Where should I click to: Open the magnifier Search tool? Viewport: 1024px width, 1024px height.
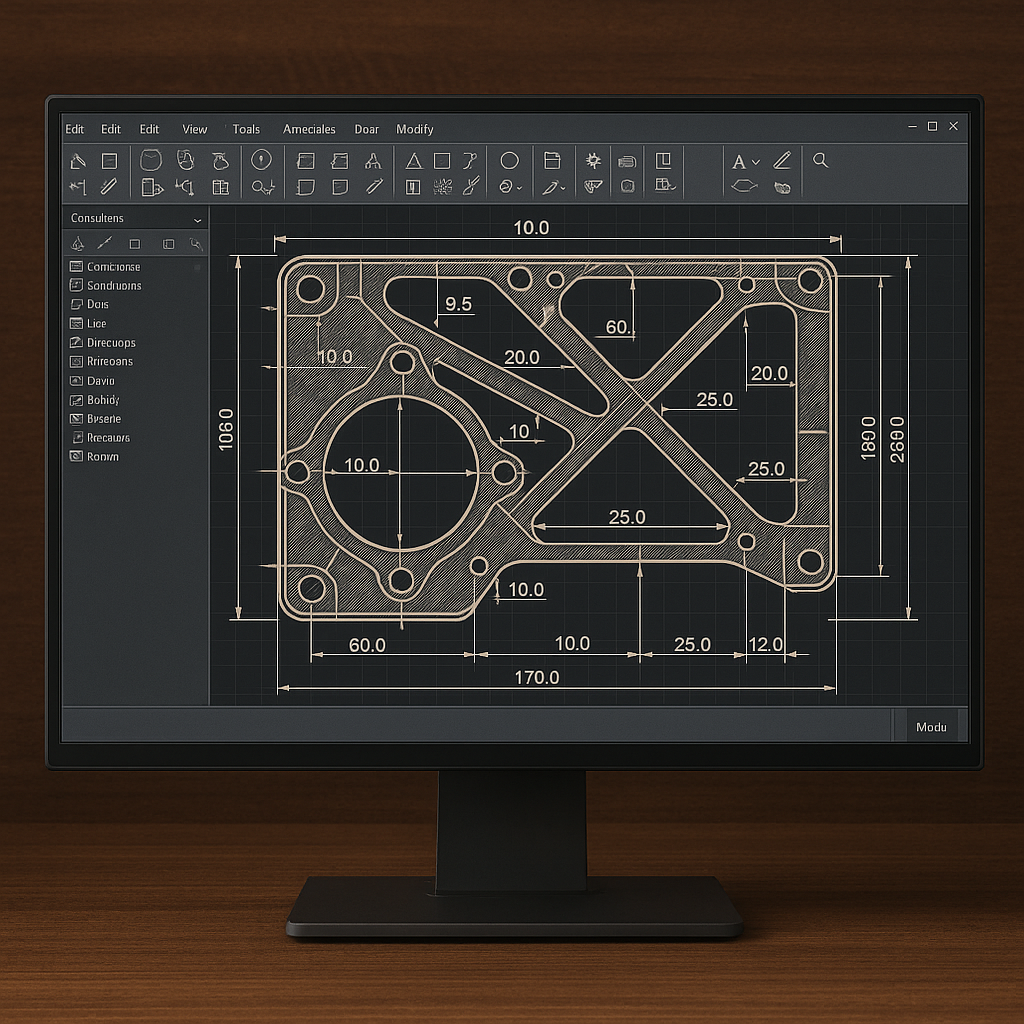pyautogui.click(x=821, y=160)
